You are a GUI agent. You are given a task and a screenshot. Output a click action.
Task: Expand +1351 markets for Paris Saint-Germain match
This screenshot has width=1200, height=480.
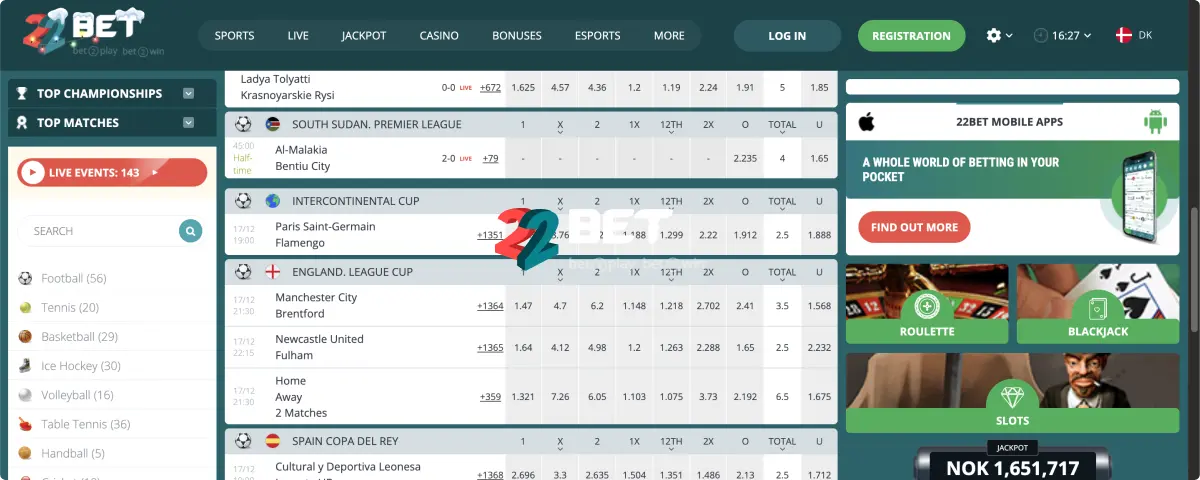pyautogui.click(x=490, y=235)
